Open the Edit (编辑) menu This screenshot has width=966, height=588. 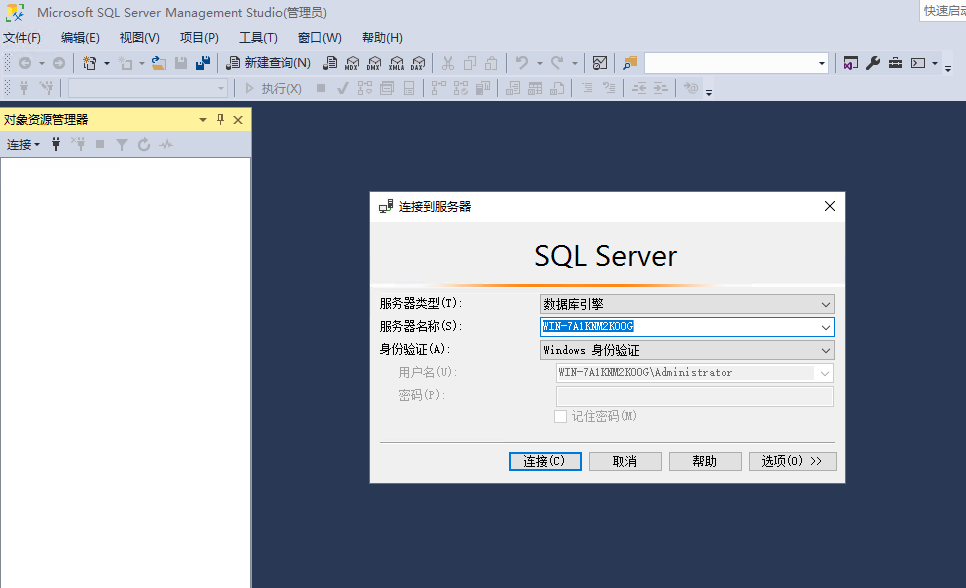coord(80,38)
